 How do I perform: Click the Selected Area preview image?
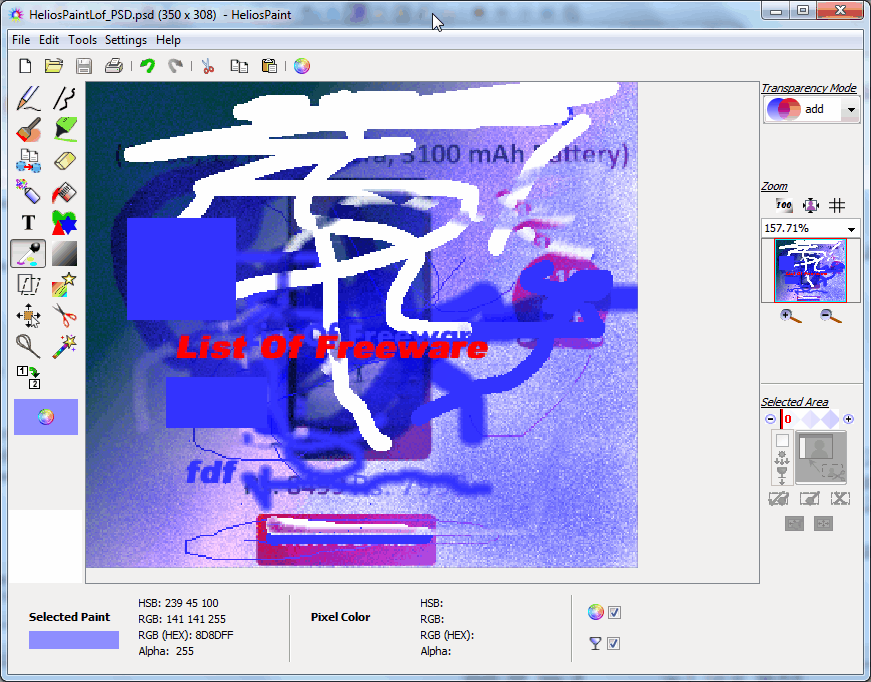[x=821, y=457]
